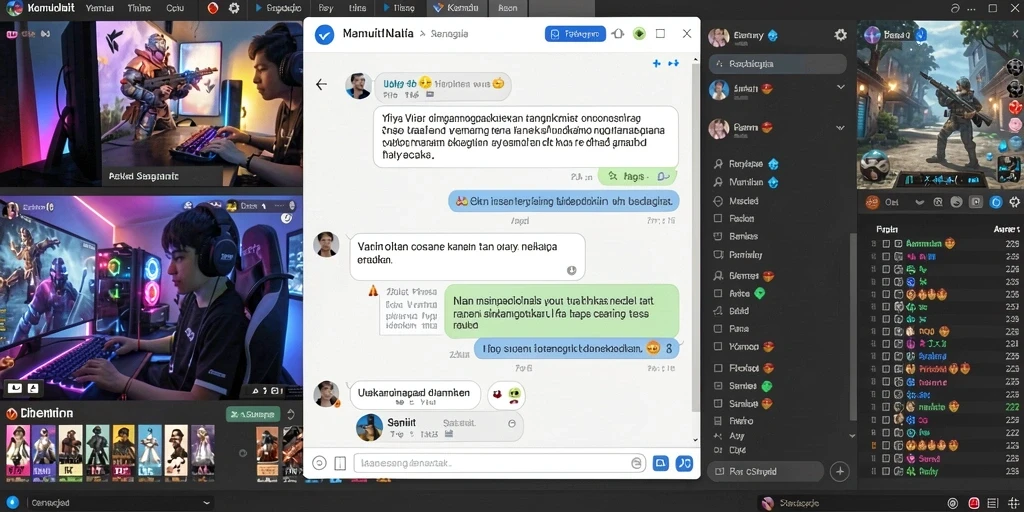Click the blue button in chat header

(575, 34)
